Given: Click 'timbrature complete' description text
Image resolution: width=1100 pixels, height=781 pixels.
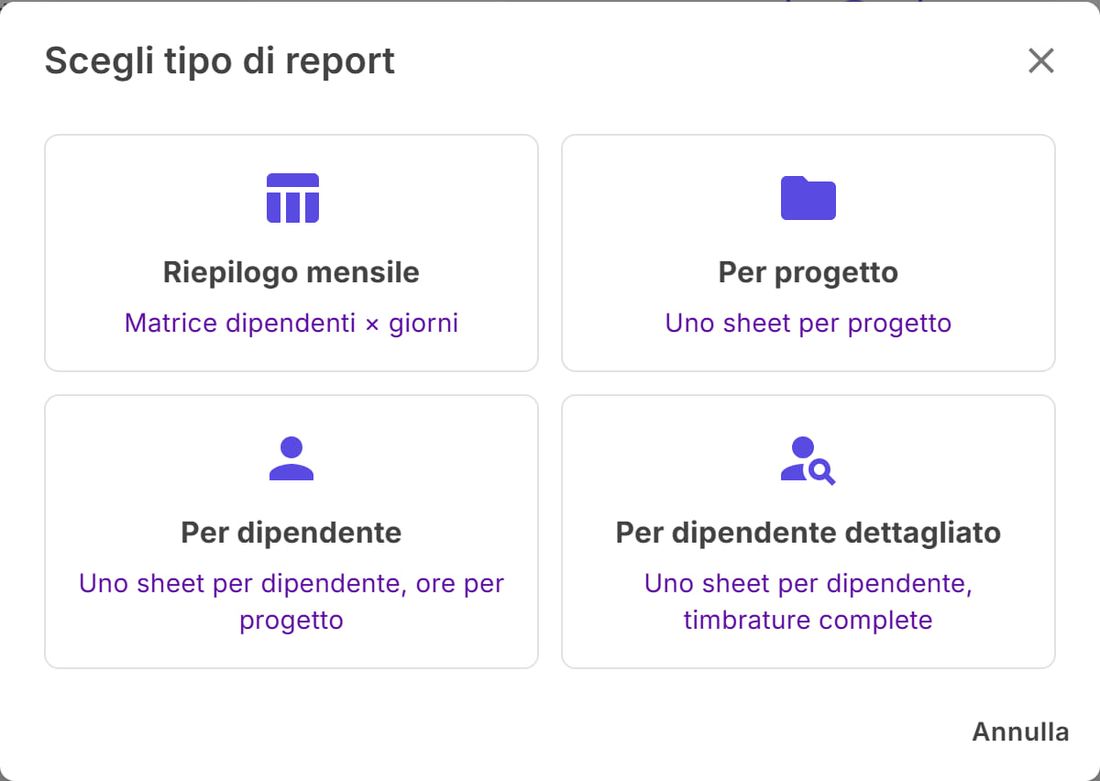Looking at the screenshot, I should coord(808,620).
